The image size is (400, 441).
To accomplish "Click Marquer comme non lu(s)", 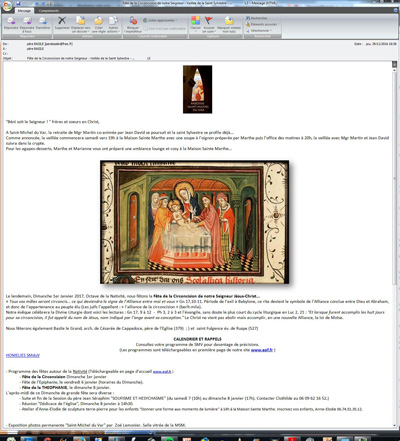I will coord(229,24).
